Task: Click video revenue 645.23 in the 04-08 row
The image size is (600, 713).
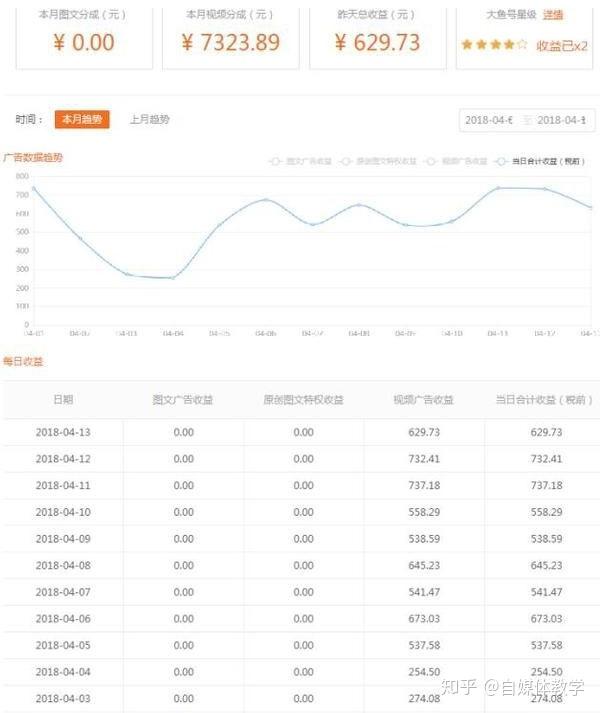Action: [x=424, y=565]
